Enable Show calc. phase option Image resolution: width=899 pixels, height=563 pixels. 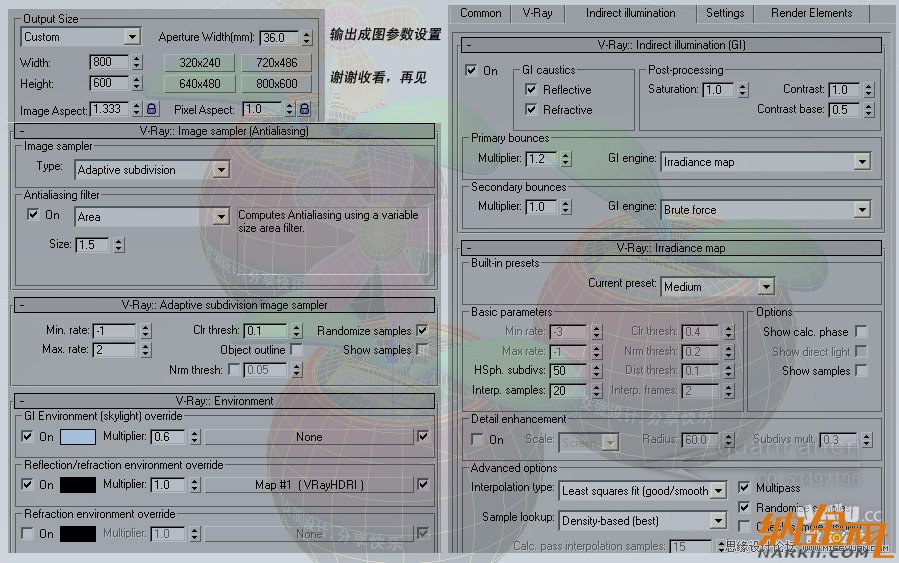861,331
